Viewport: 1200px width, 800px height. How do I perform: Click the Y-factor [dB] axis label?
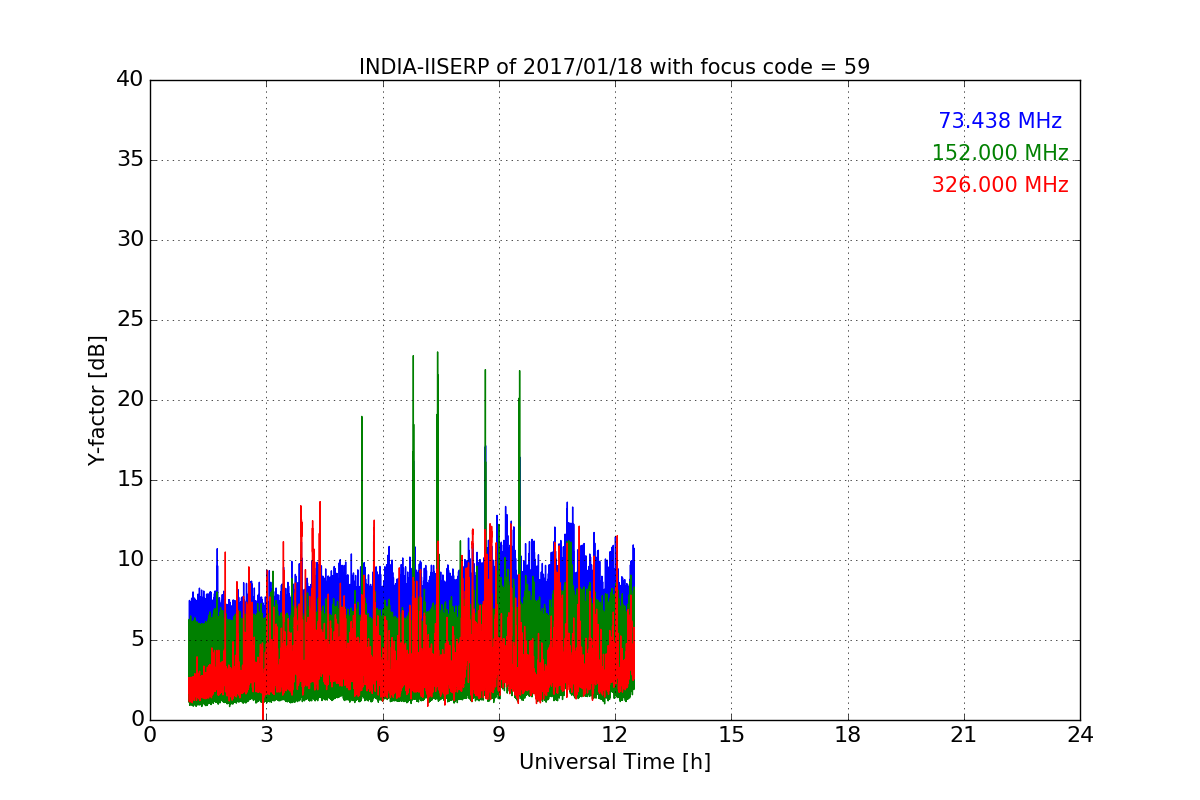click(97, 400)
